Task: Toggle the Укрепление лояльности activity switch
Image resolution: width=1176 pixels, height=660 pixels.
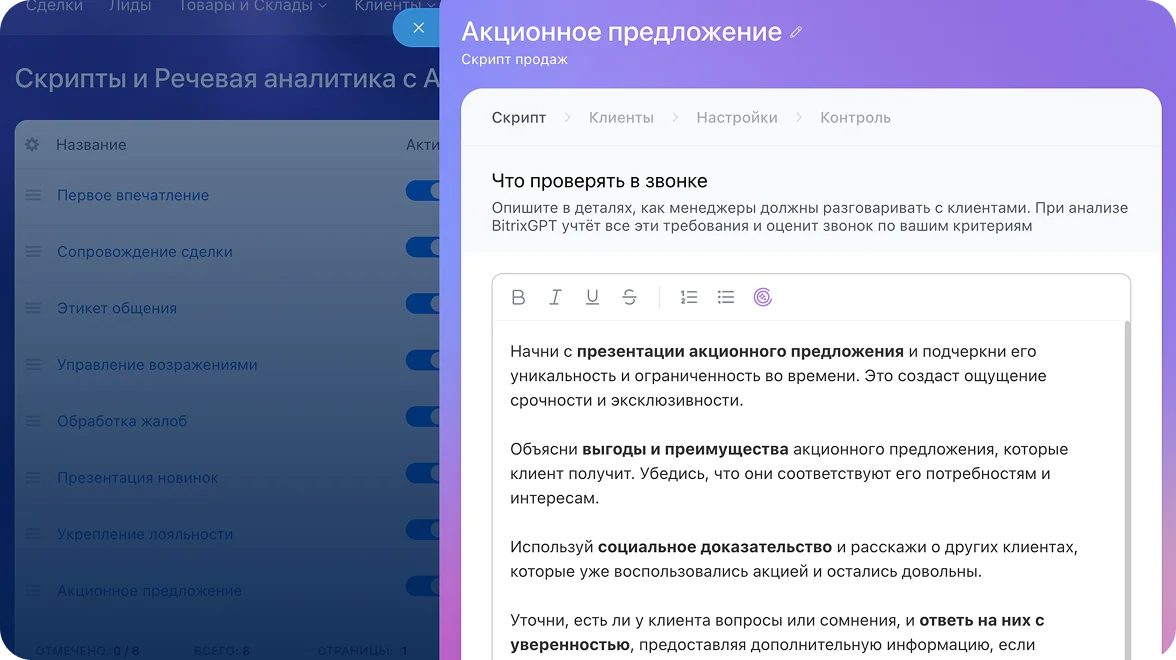Action: 423,530
